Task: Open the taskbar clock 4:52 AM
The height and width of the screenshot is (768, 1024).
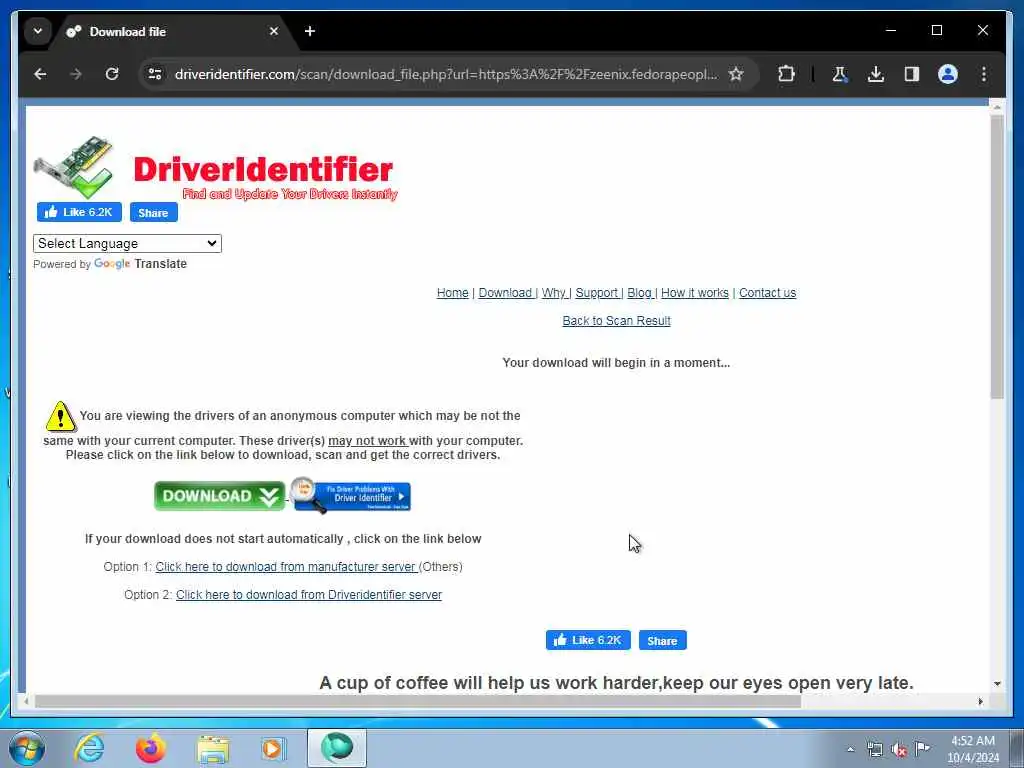Action: click(x=973, y=749)
